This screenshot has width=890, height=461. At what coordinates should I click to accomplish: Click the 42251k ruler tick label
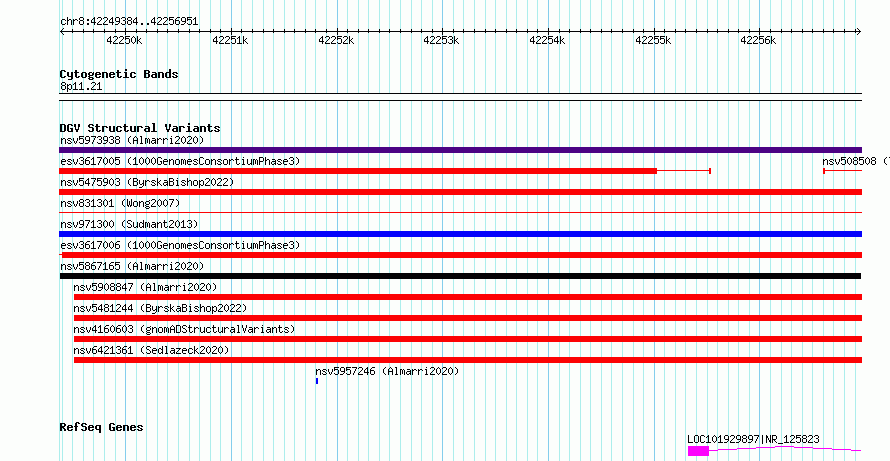tap(230, 40)
